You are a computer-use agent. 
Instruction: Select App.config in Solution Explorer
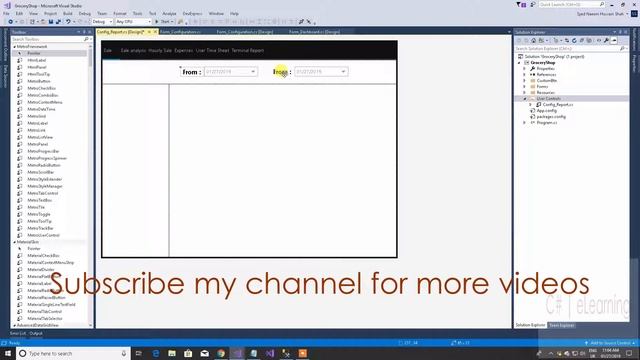[547, 111]
